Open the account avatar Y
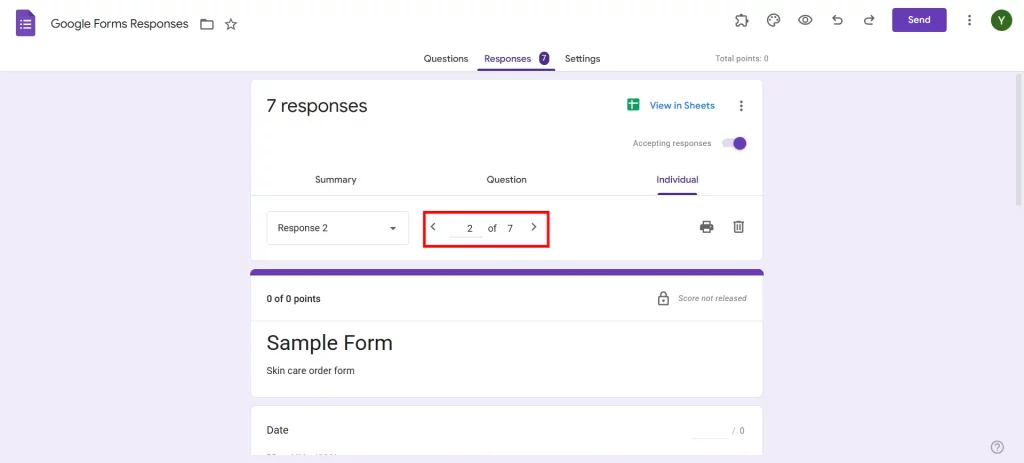Image resolution: width=1024 pixels, height=463 pixels. (1001, 20)
